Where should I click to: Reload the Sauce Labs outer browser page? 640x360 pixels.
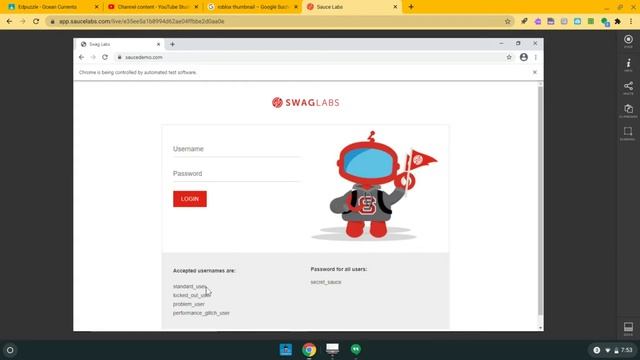36,21
